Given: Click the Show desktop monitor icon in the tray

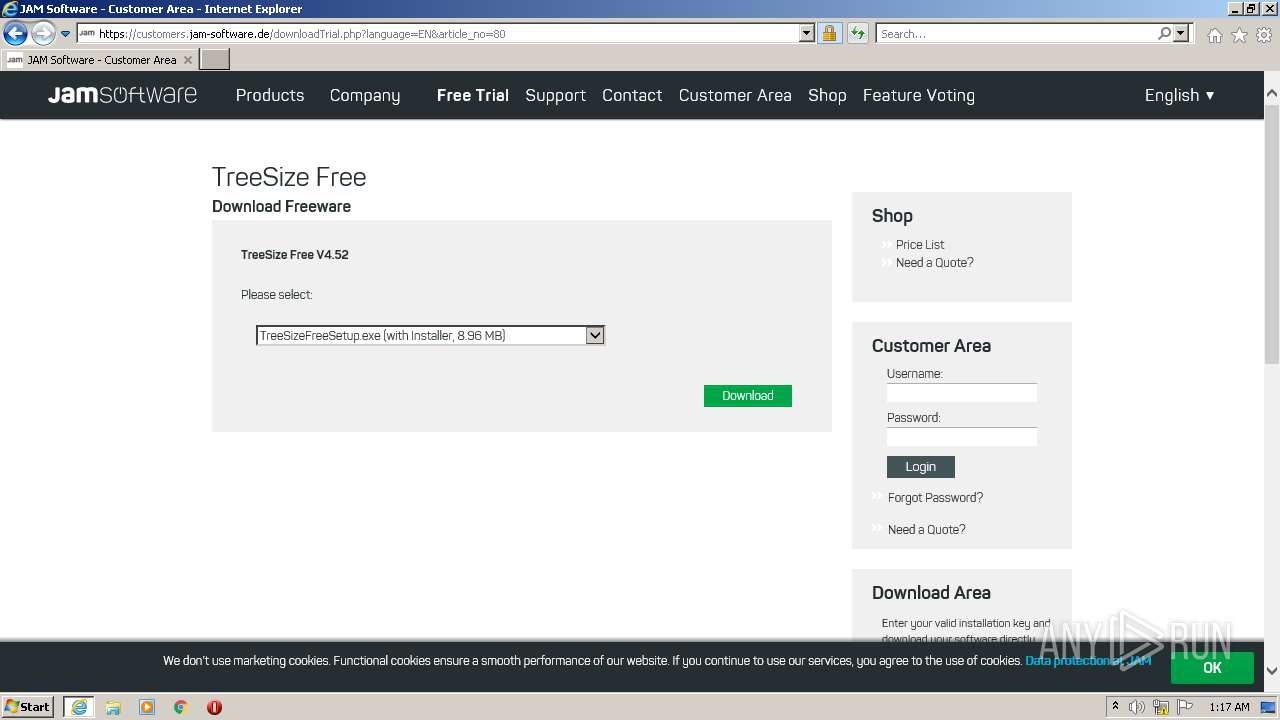Looking at the screenshot, I should click(x=1268, y=707).
